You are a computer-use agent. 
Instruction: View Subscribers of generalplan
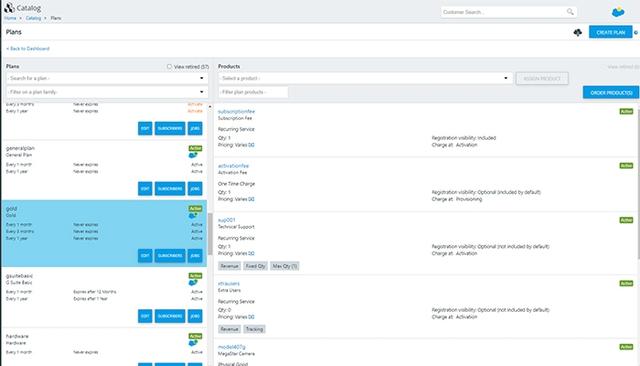[x=170, y=189]
